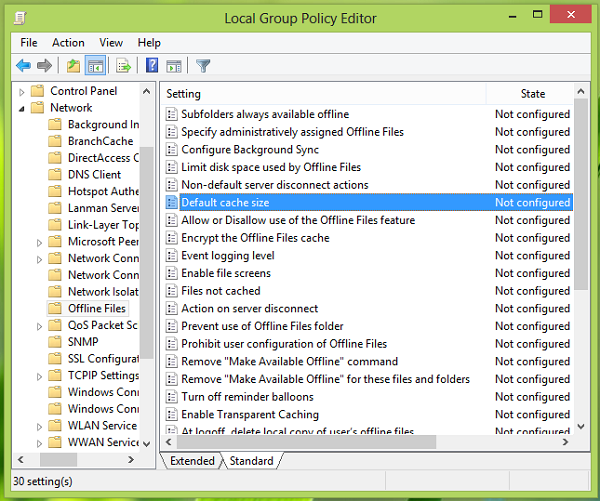Select 'Prohibit user configuration of Offline Files'
600x501 pixels.
click(284, 343)
